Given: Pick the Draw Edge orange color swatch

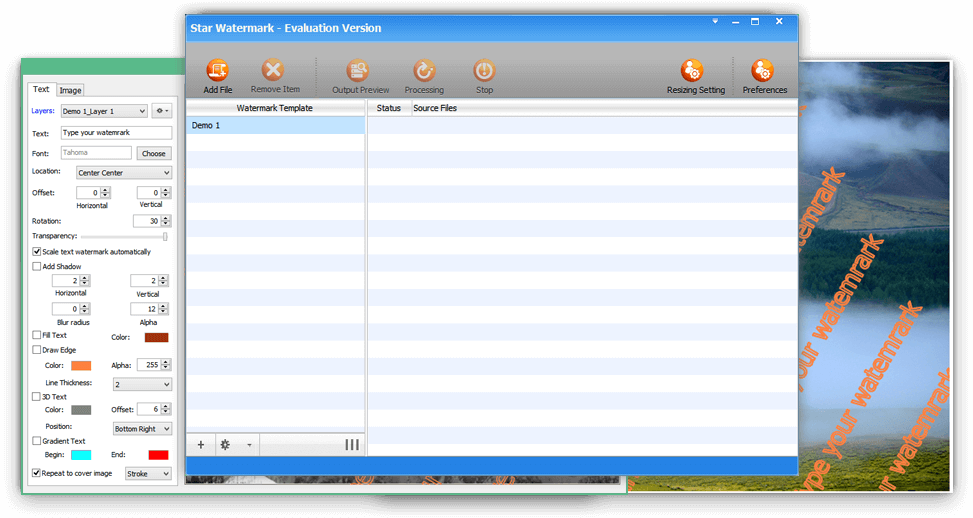Looking at the screenshot, I should point(81,365).
